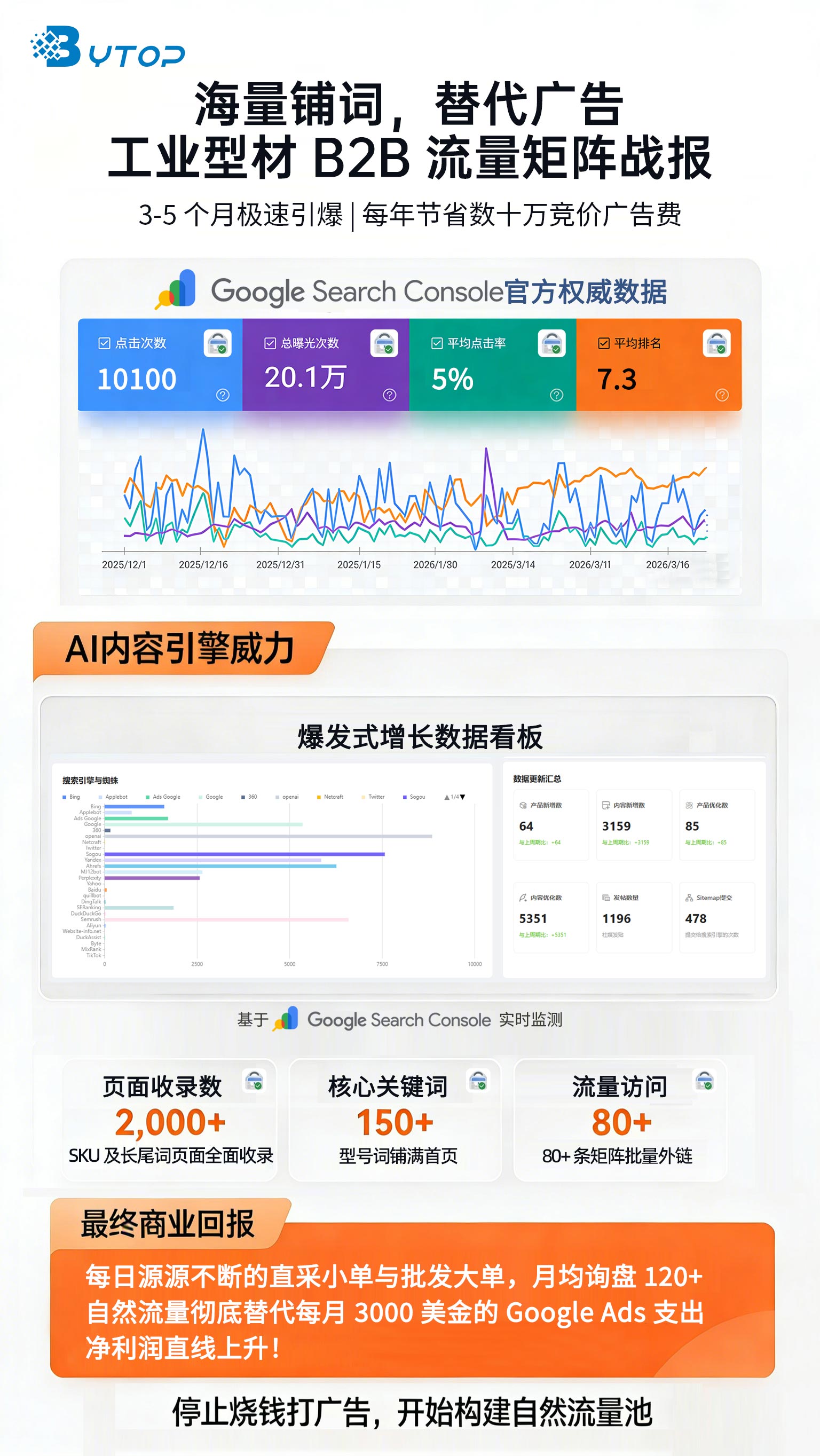Toggle the Sogou legend entry
The image size is (820, 1456).
coord(414,797)
